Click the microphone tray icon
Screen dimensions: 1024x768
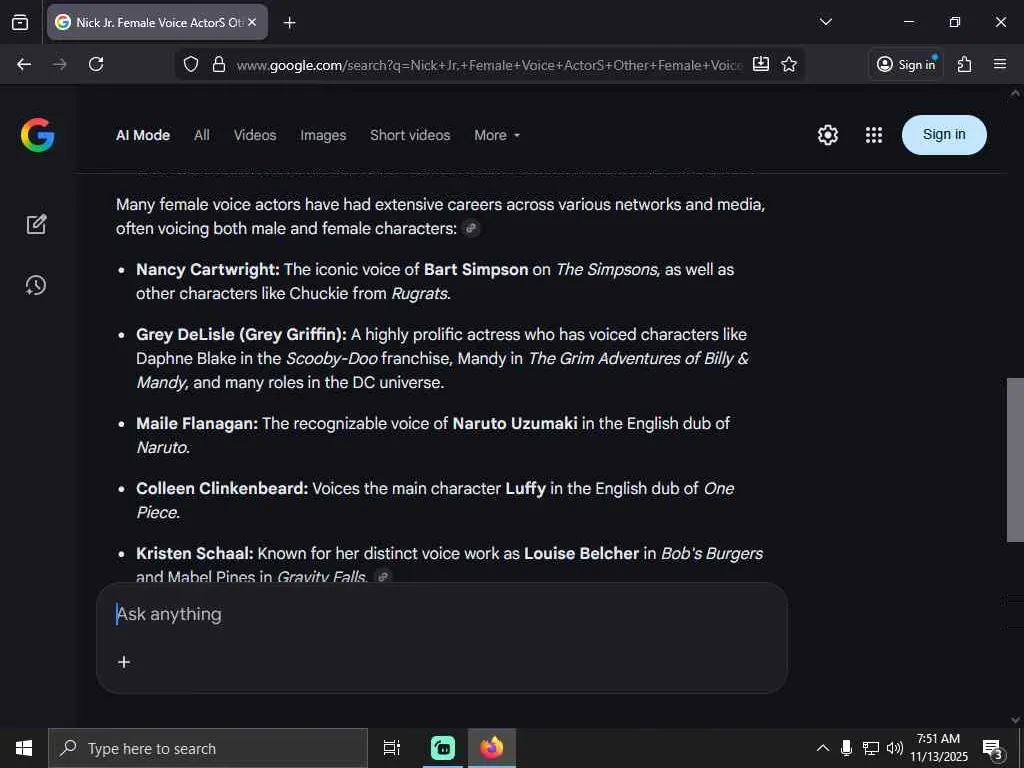click(x=846, y=748)
